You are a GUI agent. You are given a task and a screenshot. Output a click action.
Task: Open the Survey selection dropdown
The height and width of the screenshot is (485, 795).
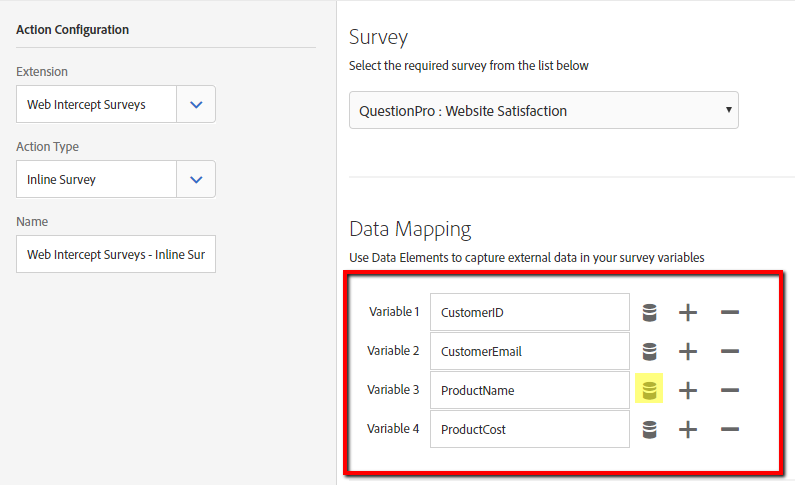pos(543,111)
